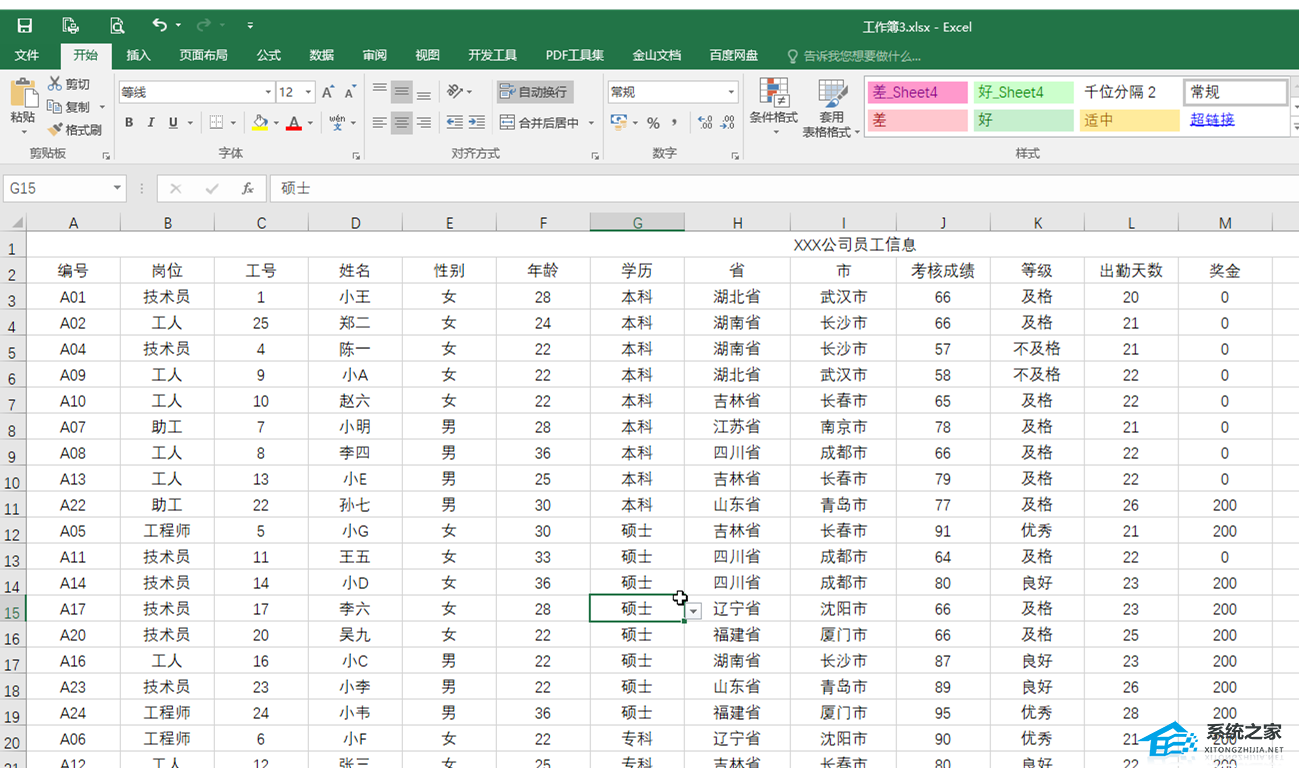Click the Tell Me 告诉我您想要做什么 box

pos(854,56)
